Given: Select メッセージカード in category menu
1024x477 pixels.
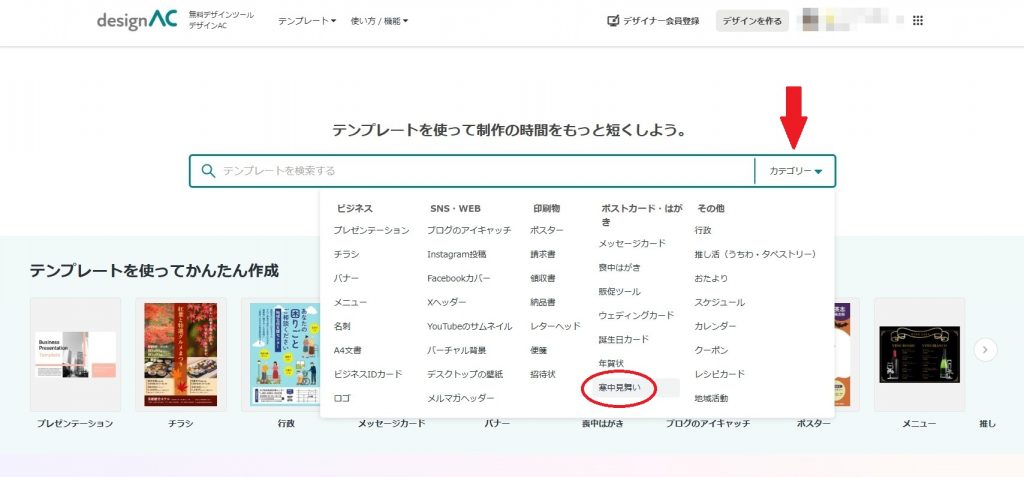Looking at the screenshot, I should [x=632, y=243].
